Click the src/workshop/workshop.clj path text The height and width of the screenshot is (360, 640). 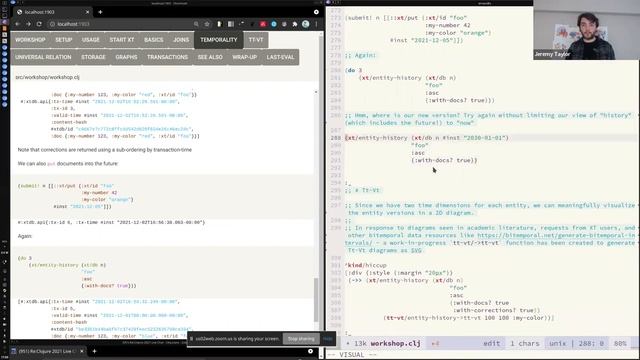47,77
